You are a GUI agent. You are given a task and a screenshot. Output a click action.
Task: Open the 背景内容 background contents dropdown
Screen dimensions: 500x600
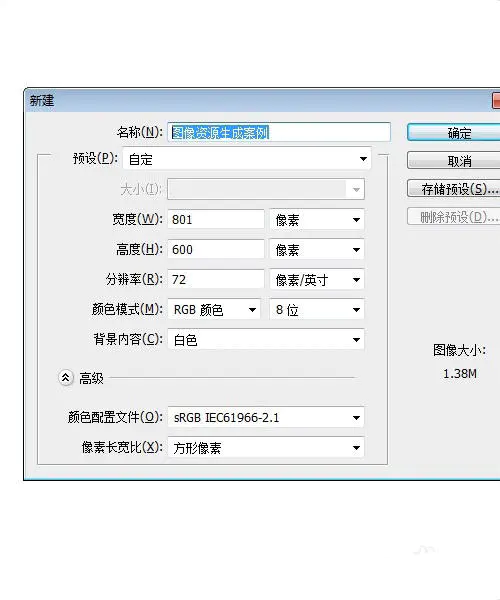point(266,339)
